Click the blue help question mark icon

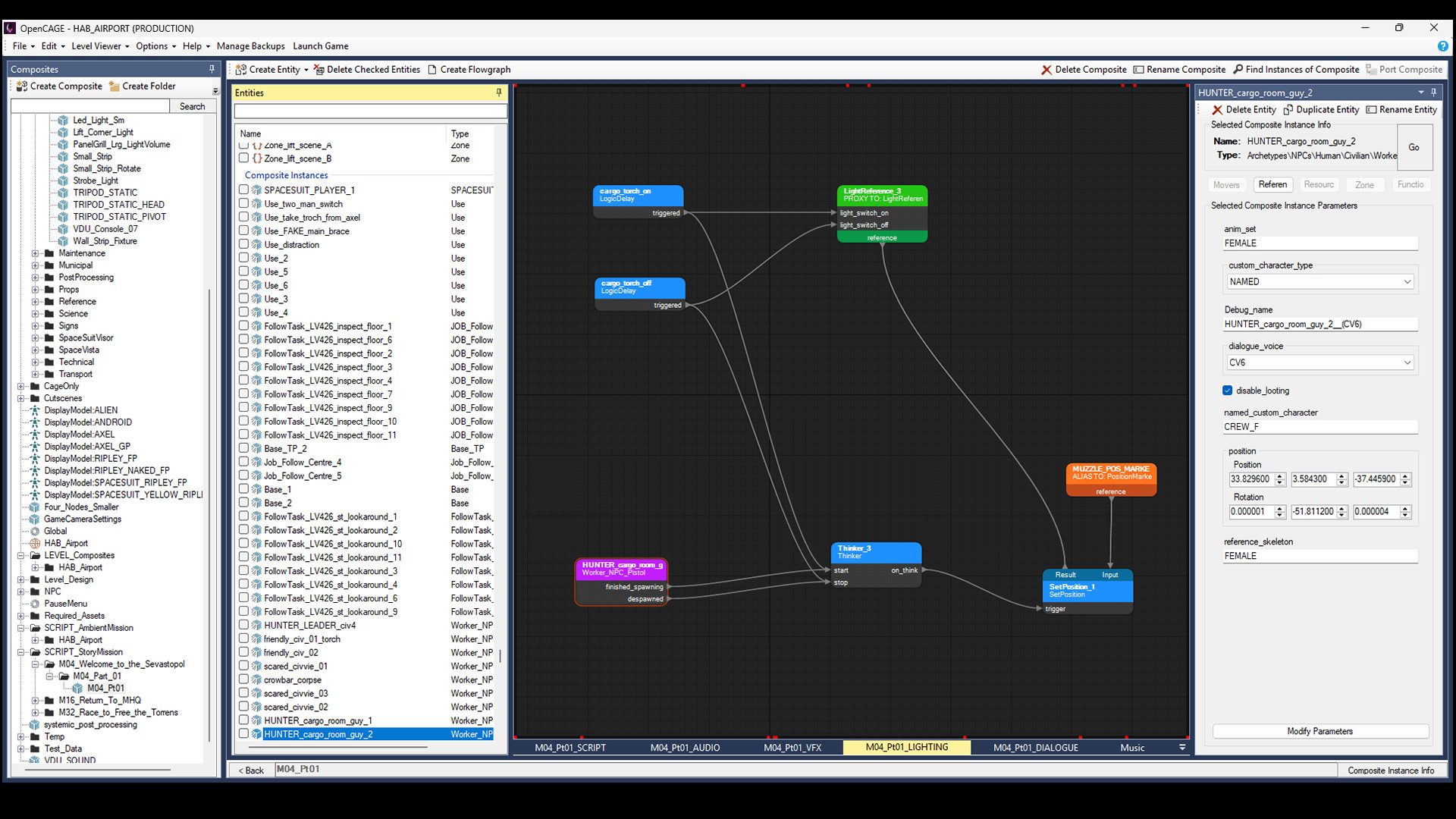(x=1443, y=46)
